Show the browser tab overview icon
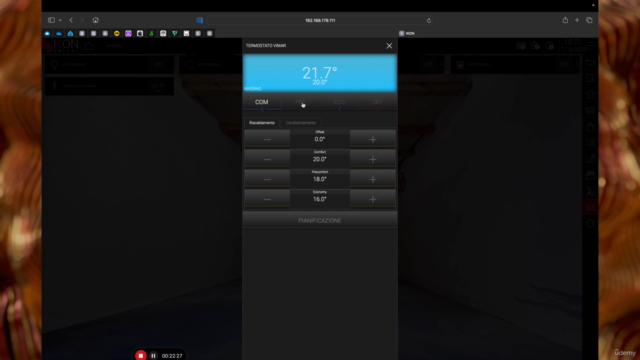This screenshot has width=640, height=360. click(x=589, y=20)
